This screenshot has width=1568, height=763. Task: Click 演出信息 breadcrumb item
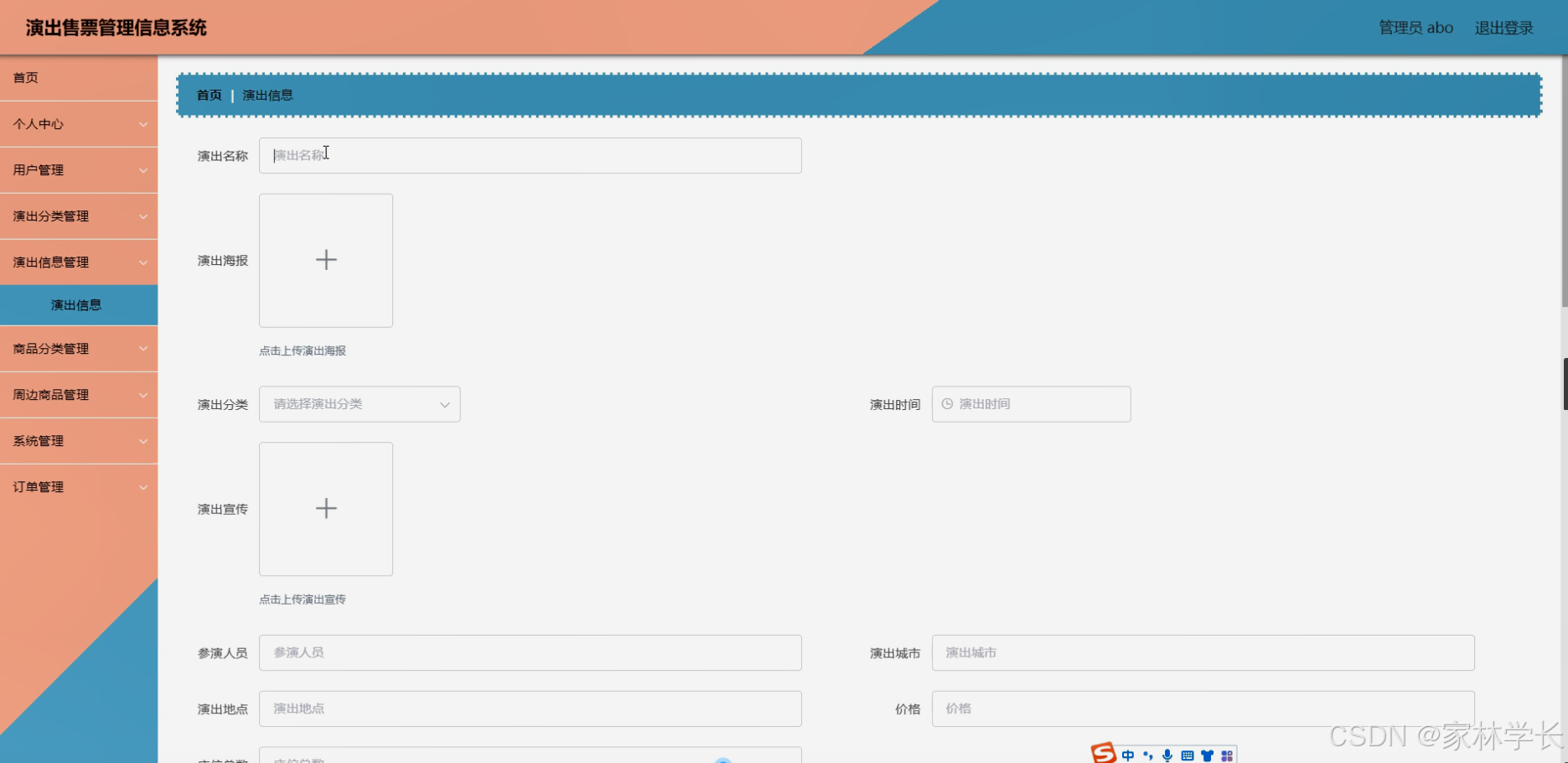click(x=268, y=96)
